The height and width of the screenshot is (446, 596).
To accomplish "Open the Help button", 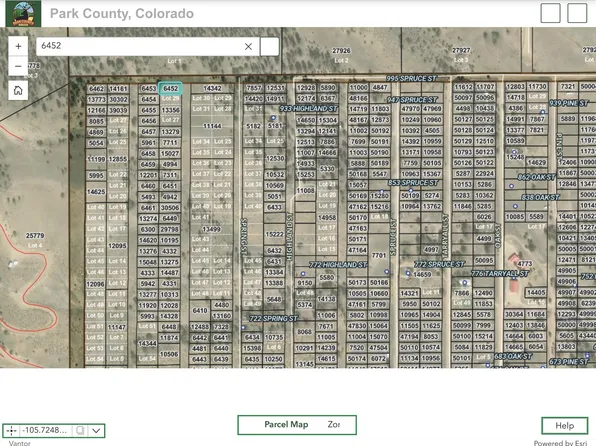I will click(x=564, y=425).
